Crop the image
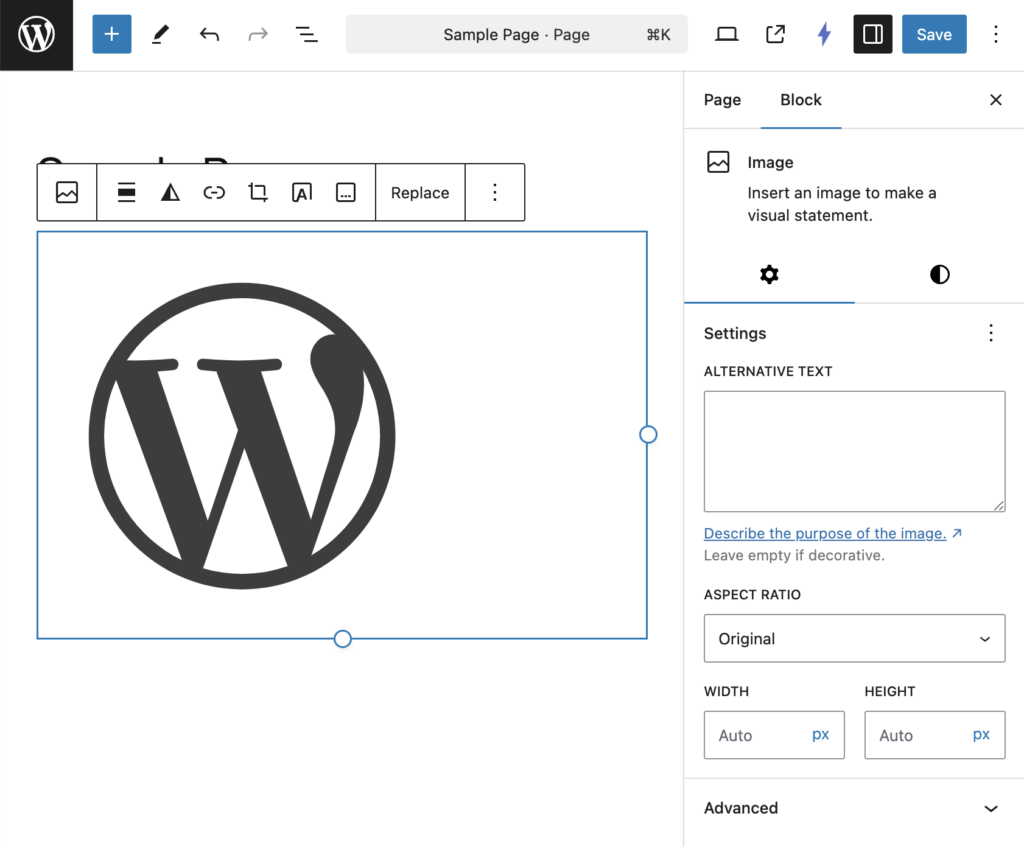 pyautogui.click(x=258, y=193)
